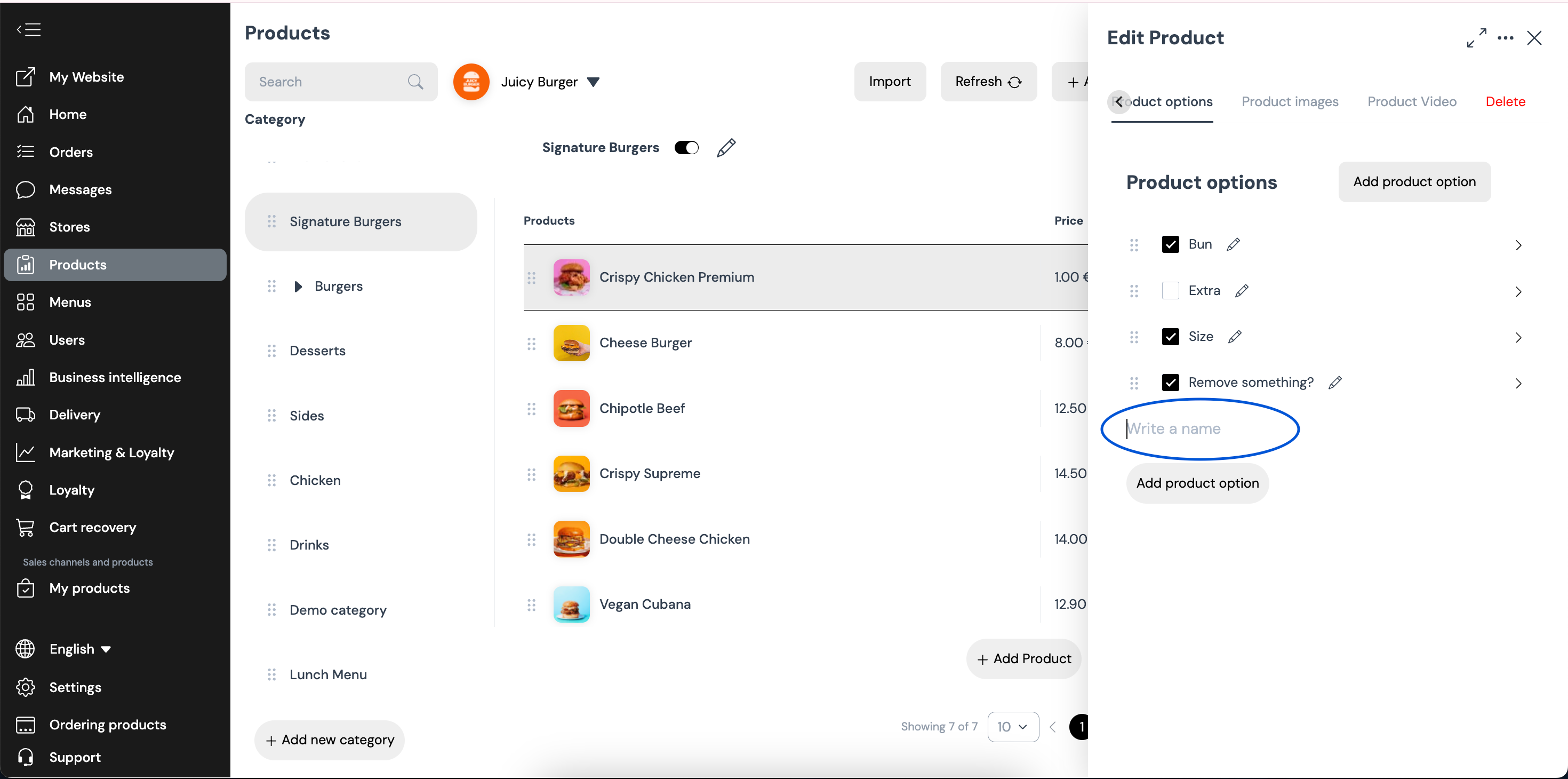Open the three-dot more options menu
The height and width of the screenshot is (779, 1568).
point(1505,38)
